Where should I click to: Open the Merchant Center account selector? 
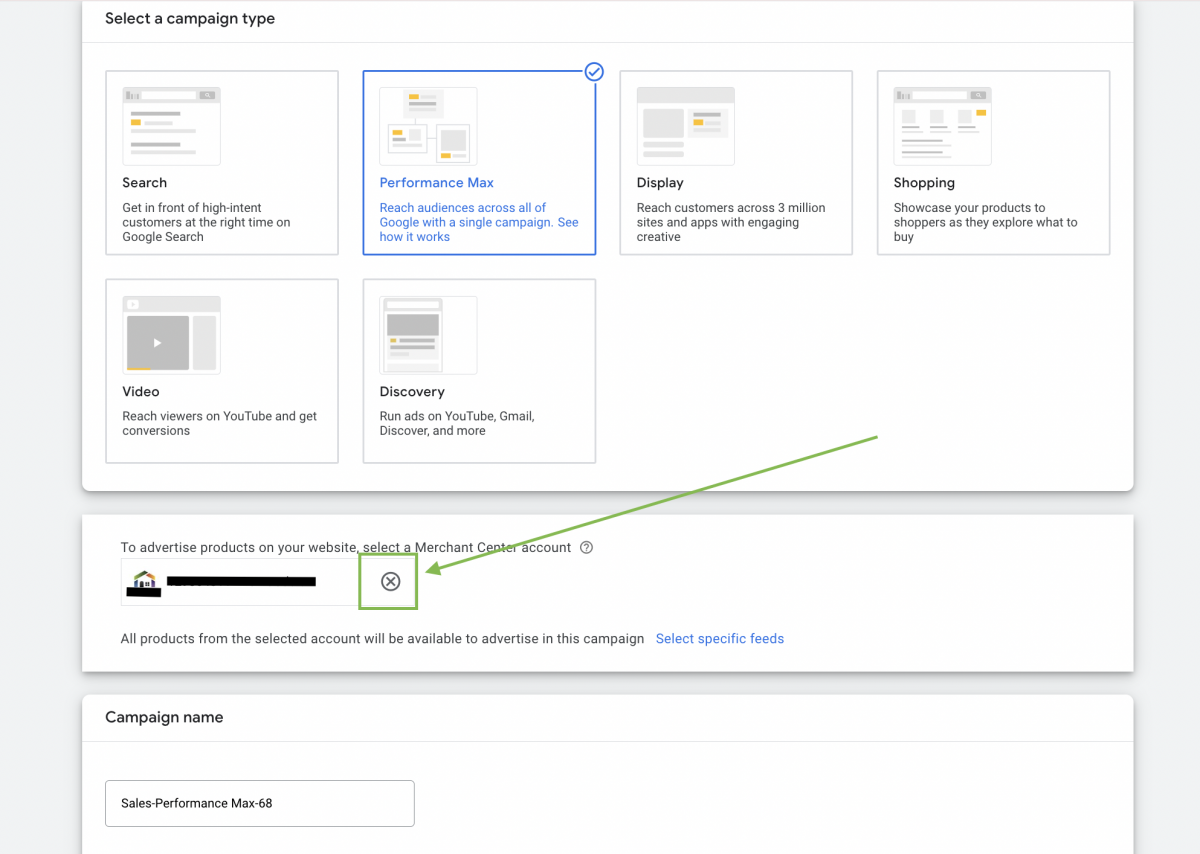[x=240, y=582]
